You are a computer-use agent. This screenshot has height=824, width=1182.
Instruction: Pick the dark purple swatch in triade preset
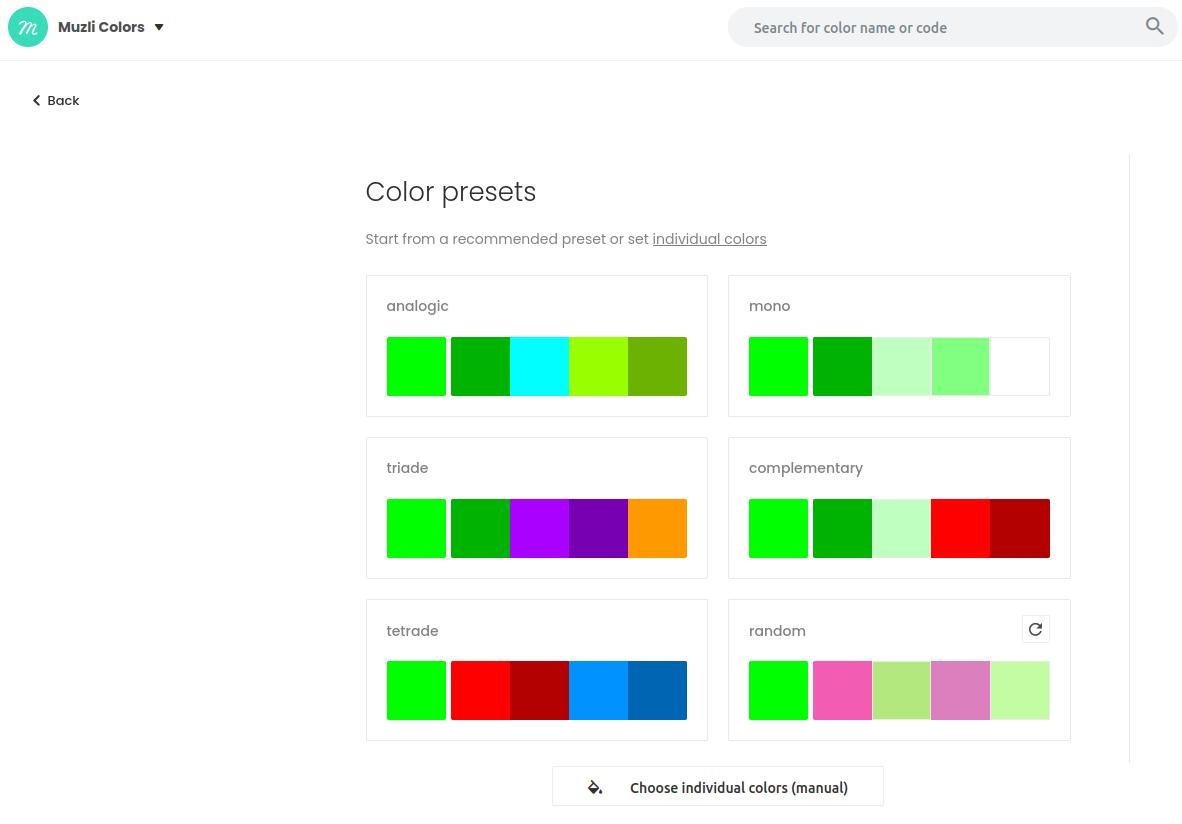click(x=599, y=528)
